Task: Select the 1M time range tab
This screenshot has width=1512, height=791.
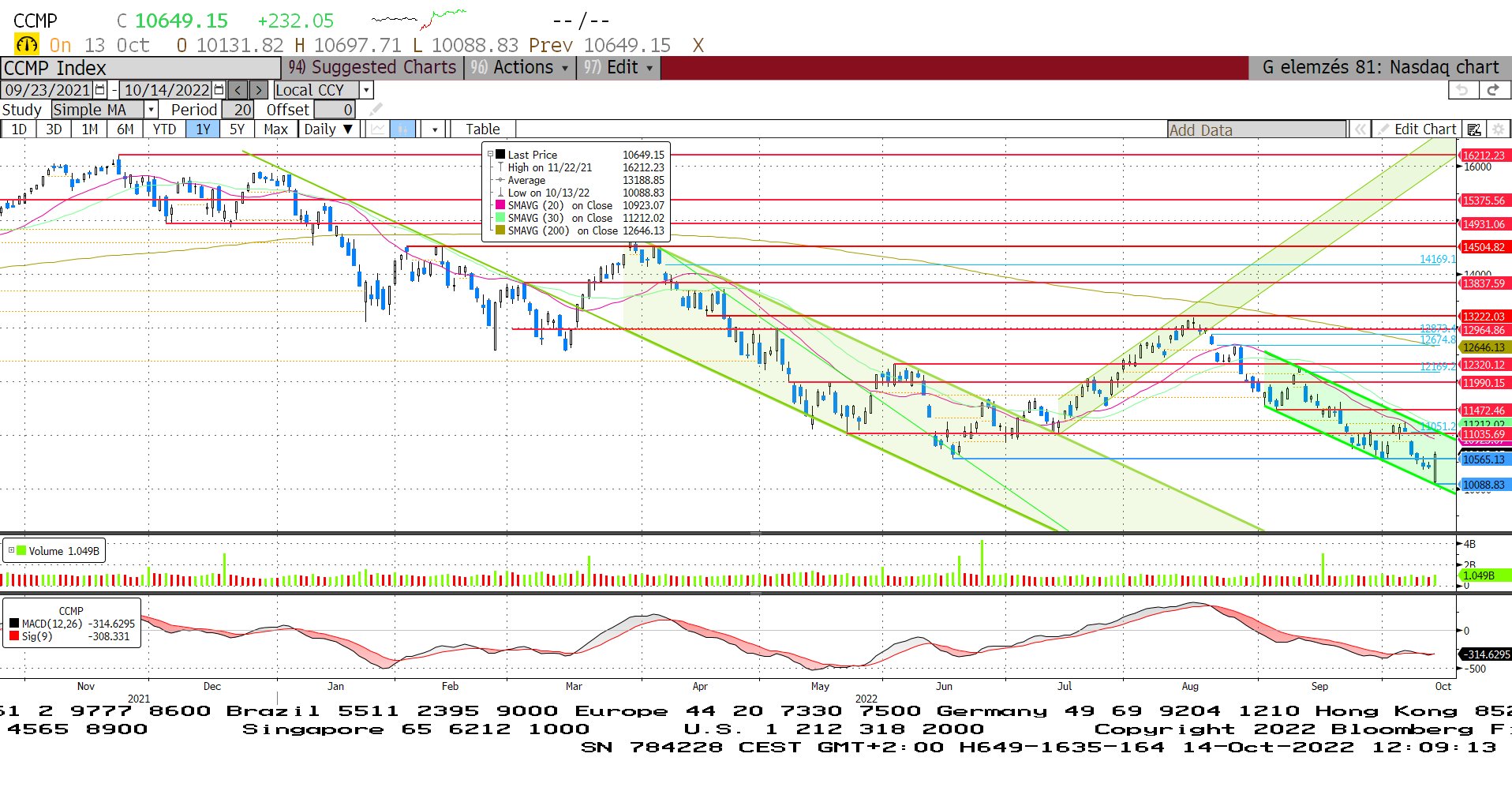Action: [90, 129]
